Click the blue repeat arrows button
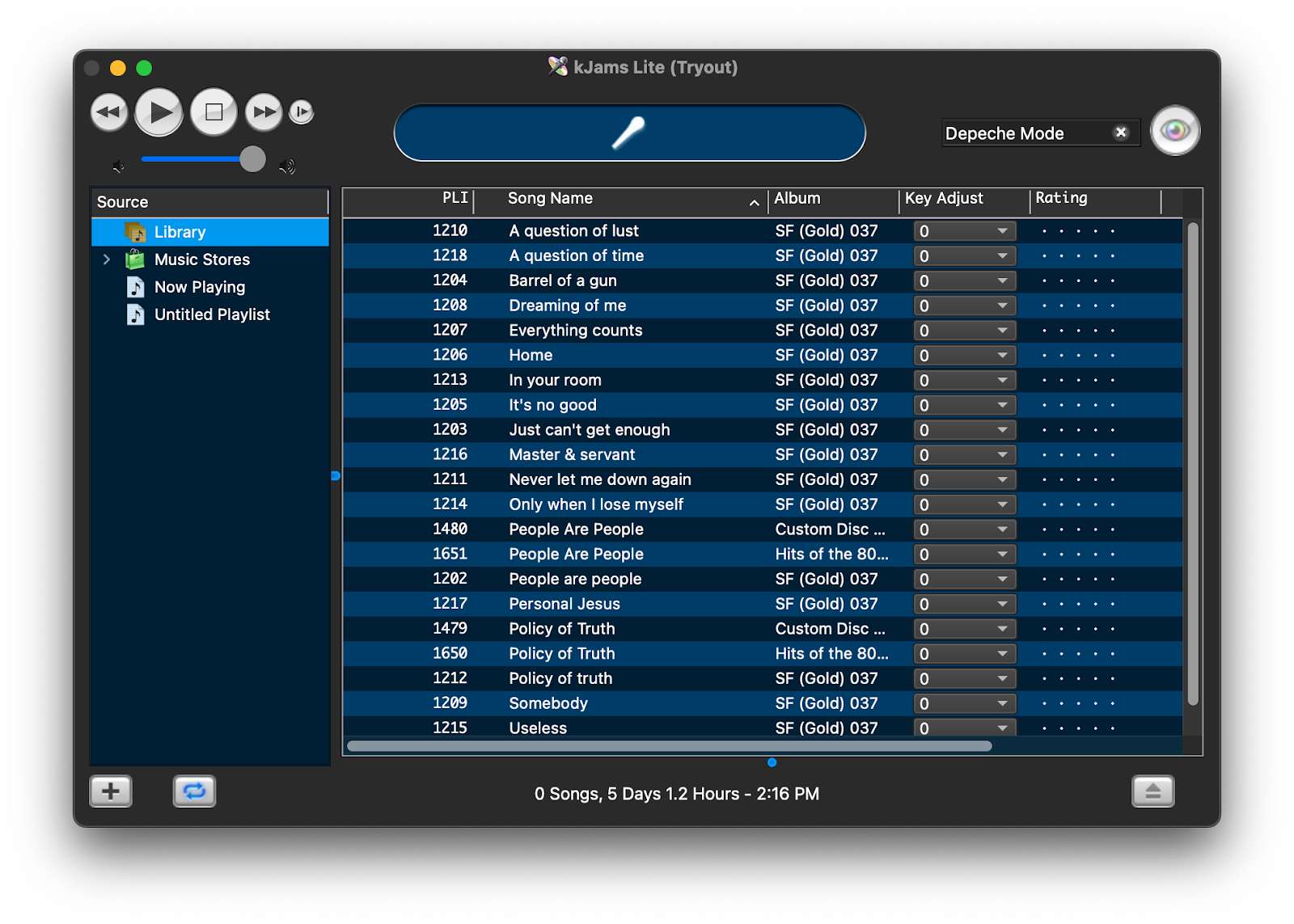1294x924 pixels. click(x=194, y=791)
